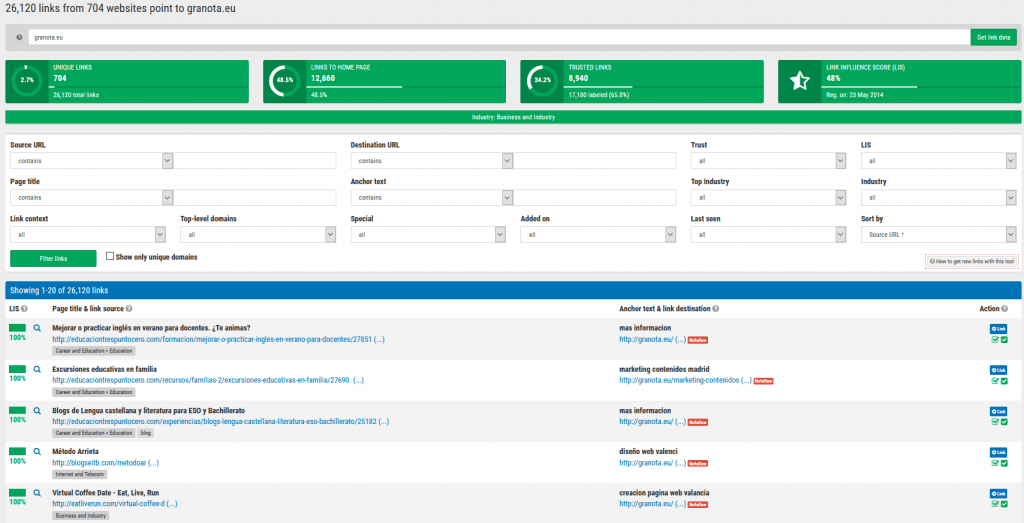Open the Source URL contains dropdown
The width and height of the screenshot is (1024, 523).
tap(91, 161)
